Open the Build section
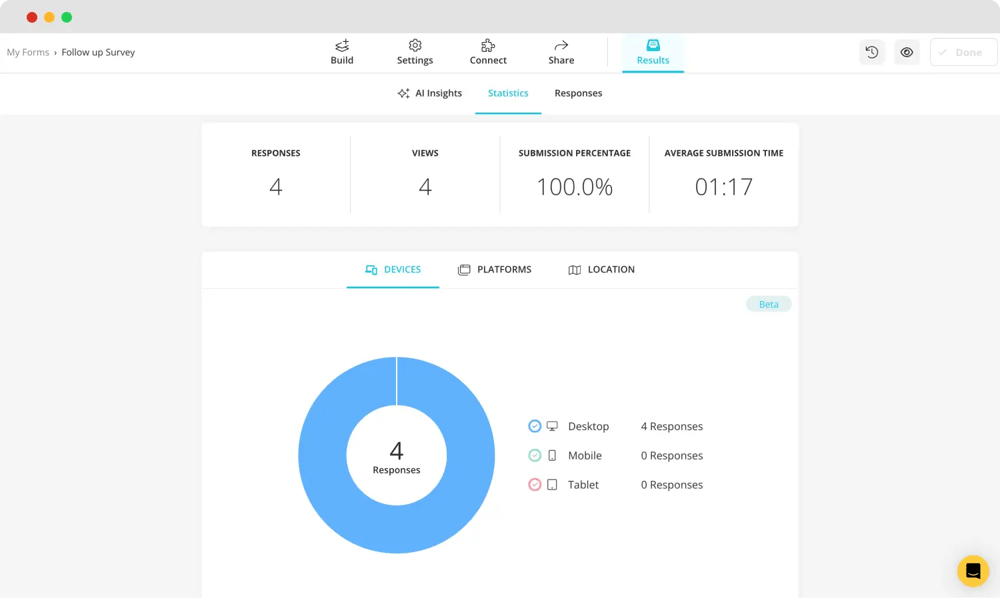The image size is (1000, 598). click(x=342, y=52)
